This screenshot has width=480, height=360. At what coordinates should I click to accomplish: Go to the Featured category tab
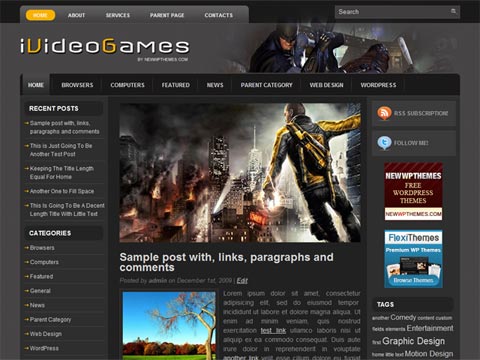[x=176, y=85]
